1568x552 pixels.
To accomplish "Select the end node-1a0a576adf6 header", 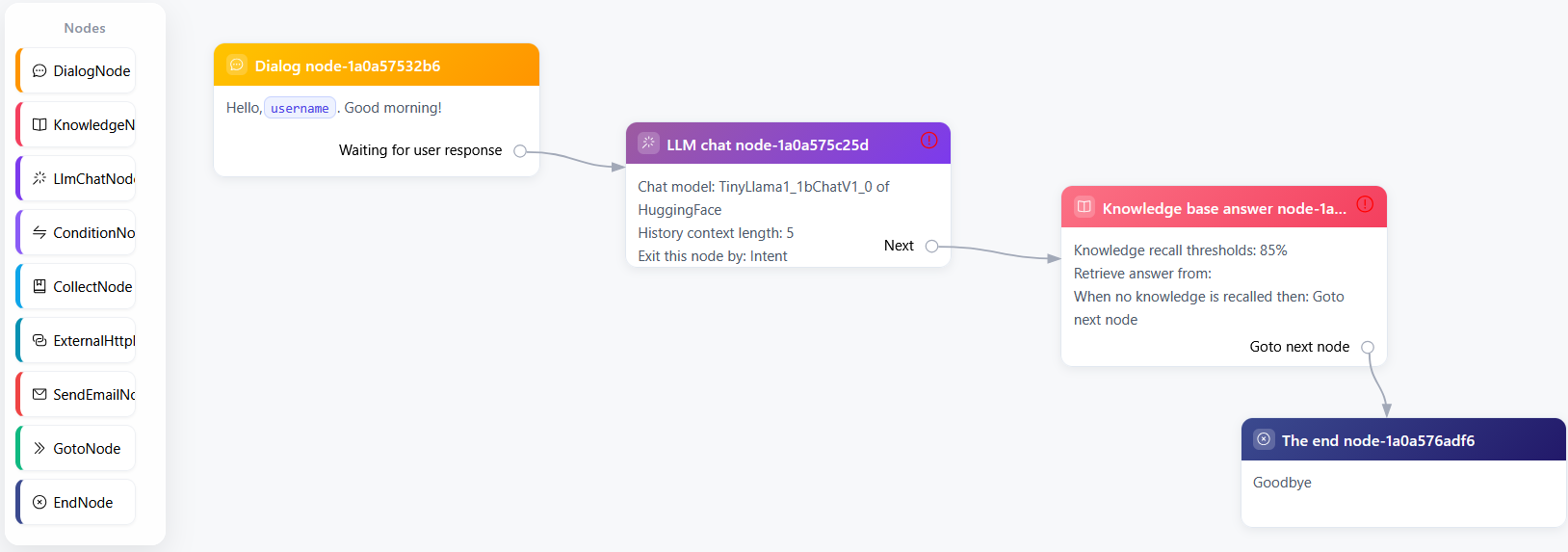I will (1403, 439).
